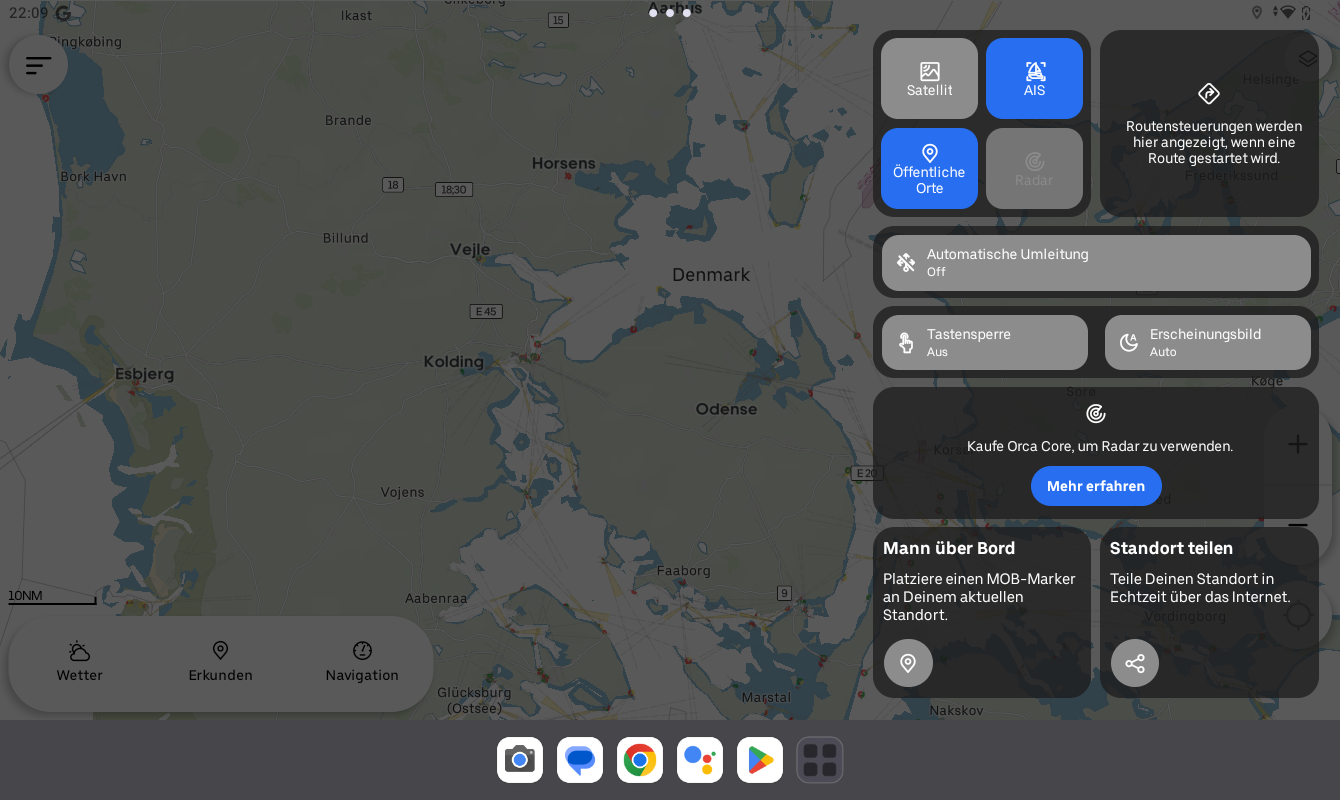Launch Chrome from the dock
This screenshot has height=800, width=1340.
pos(640,760)
